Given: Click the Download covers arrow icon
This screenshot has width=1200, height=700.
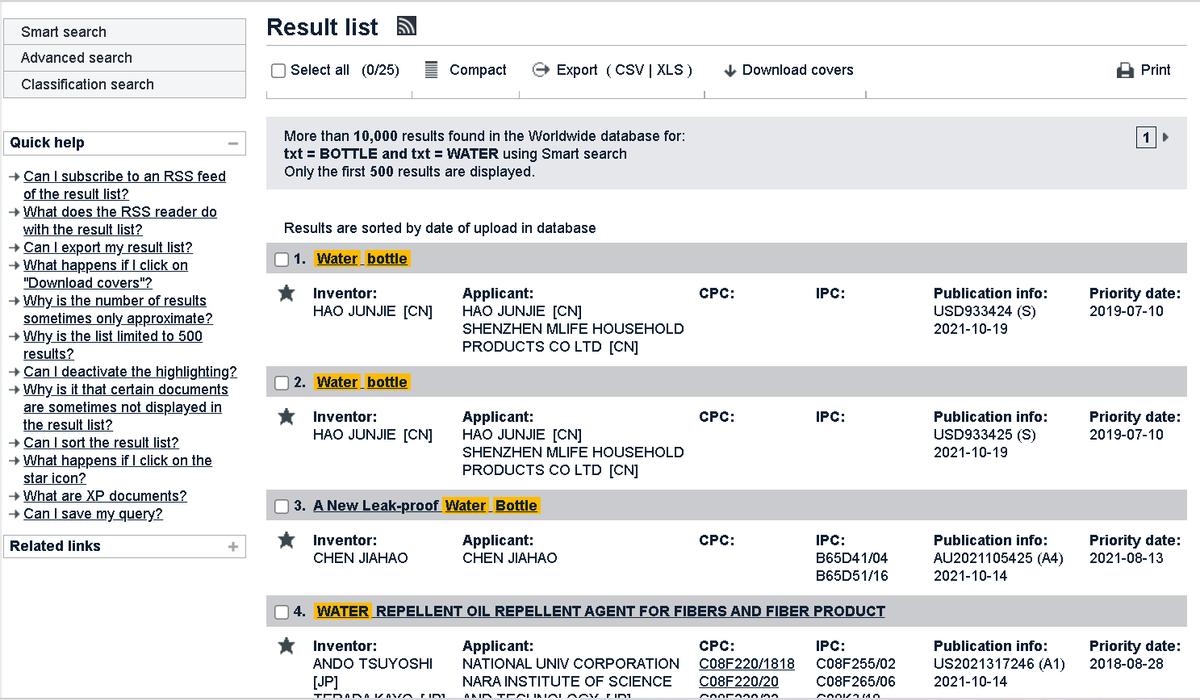Looking at the screenshot, I should coord(730,71).
